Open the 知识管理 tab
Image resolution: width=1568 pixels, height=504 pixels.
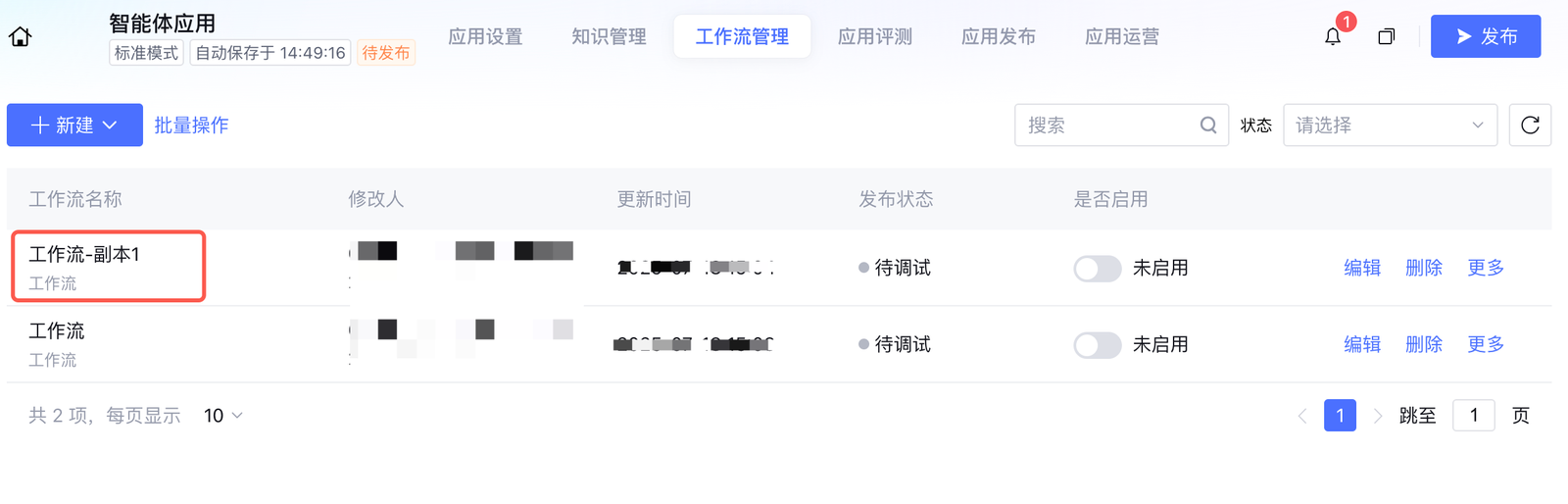[609, 37]
